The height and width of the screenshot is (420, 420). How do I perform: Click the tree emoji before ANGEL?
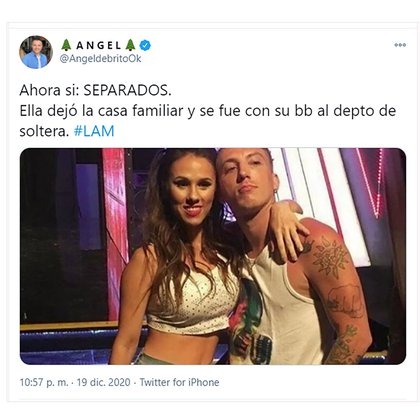(66, 45)
